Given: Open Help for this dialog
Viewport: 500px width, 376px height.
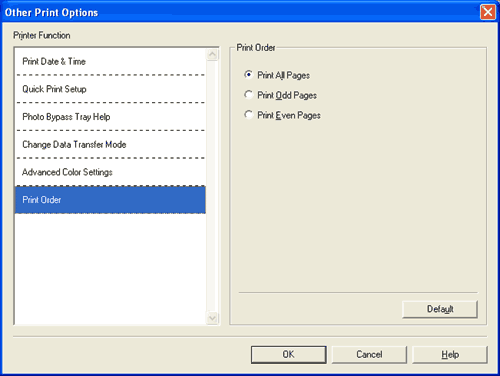Looking at the screenshot, I should pos(450,354).
